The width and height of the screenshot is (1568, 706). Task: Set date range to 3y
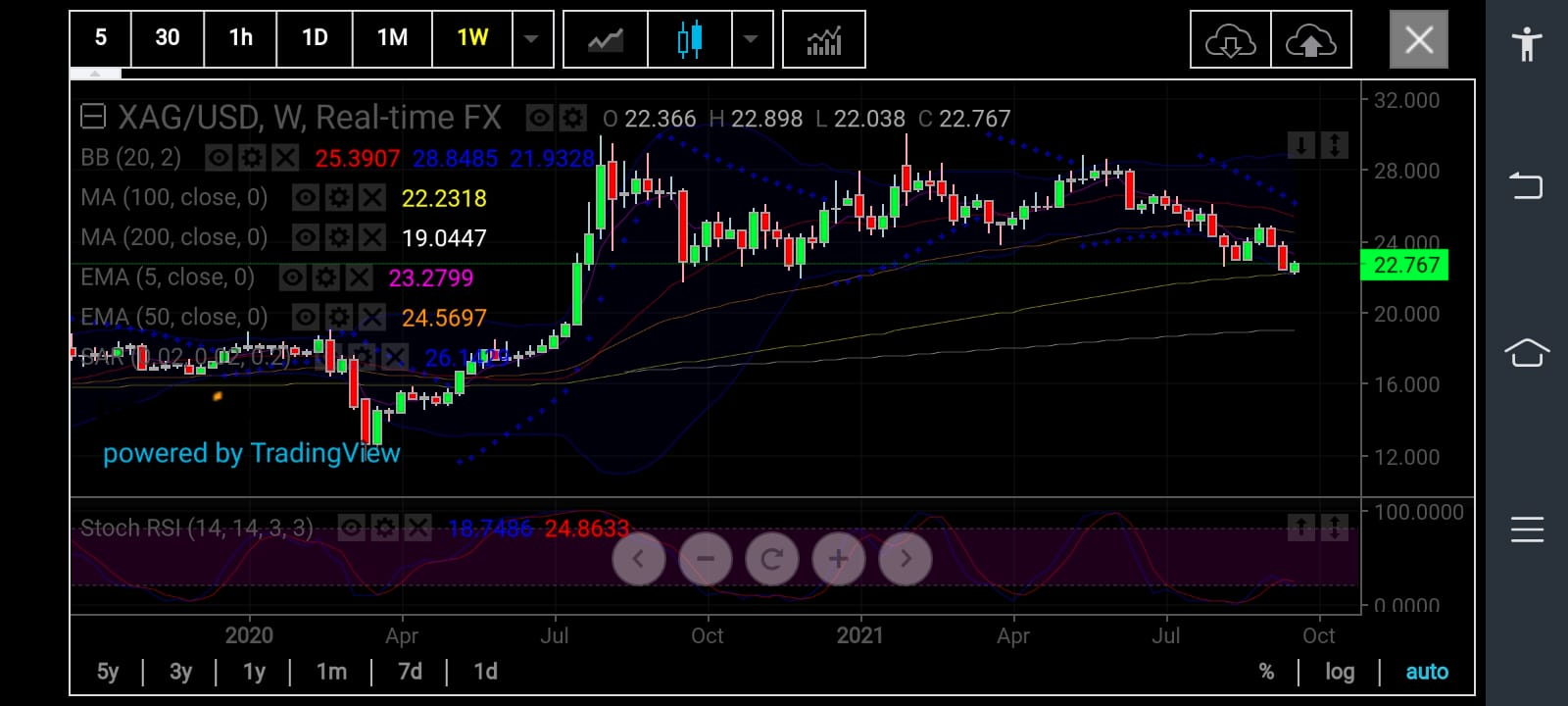(x=180, y=672)
